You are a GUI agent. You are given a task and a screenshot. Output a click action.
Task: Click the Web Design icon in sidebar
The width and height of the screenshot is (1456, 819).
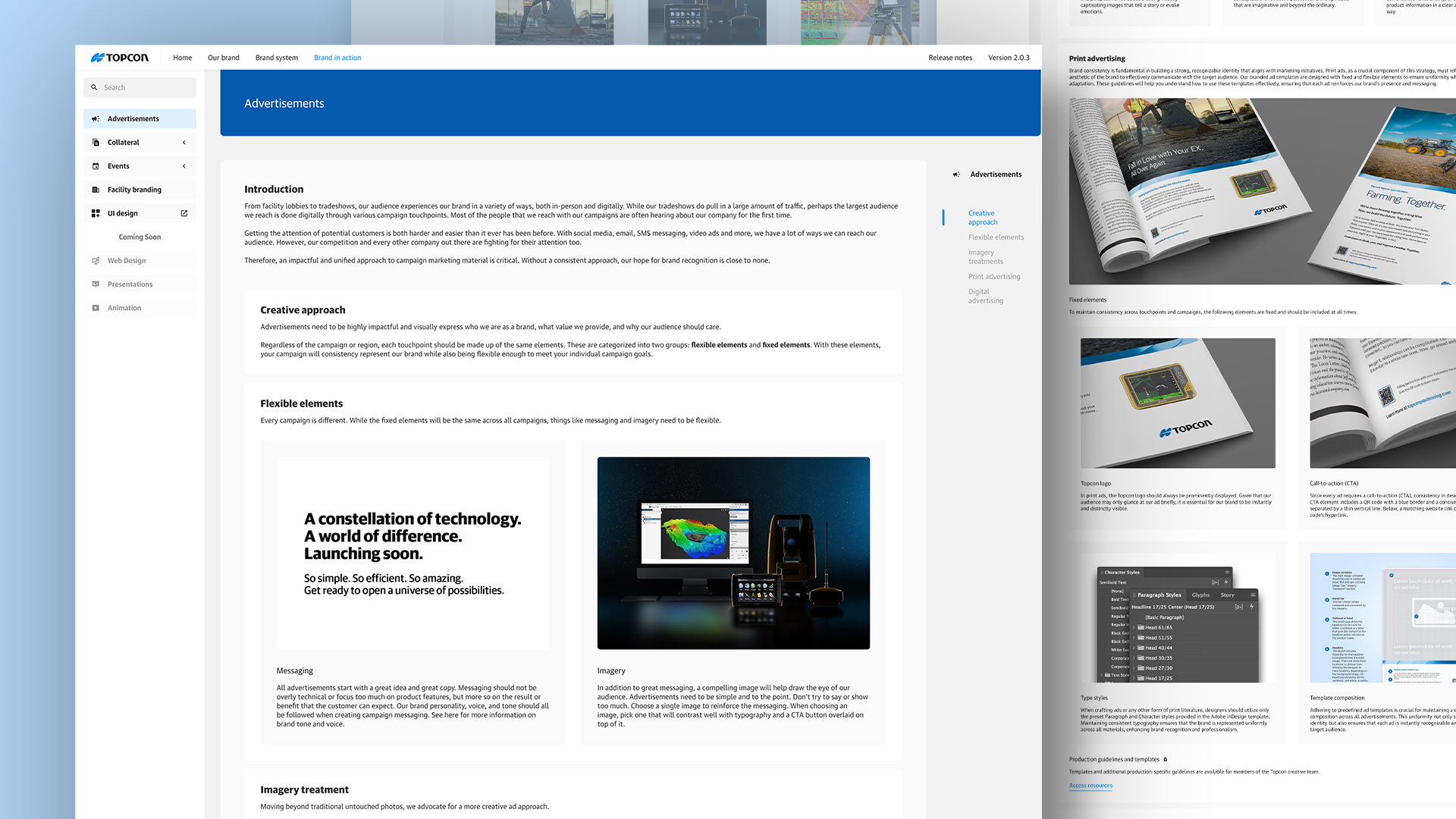point(96,261)
